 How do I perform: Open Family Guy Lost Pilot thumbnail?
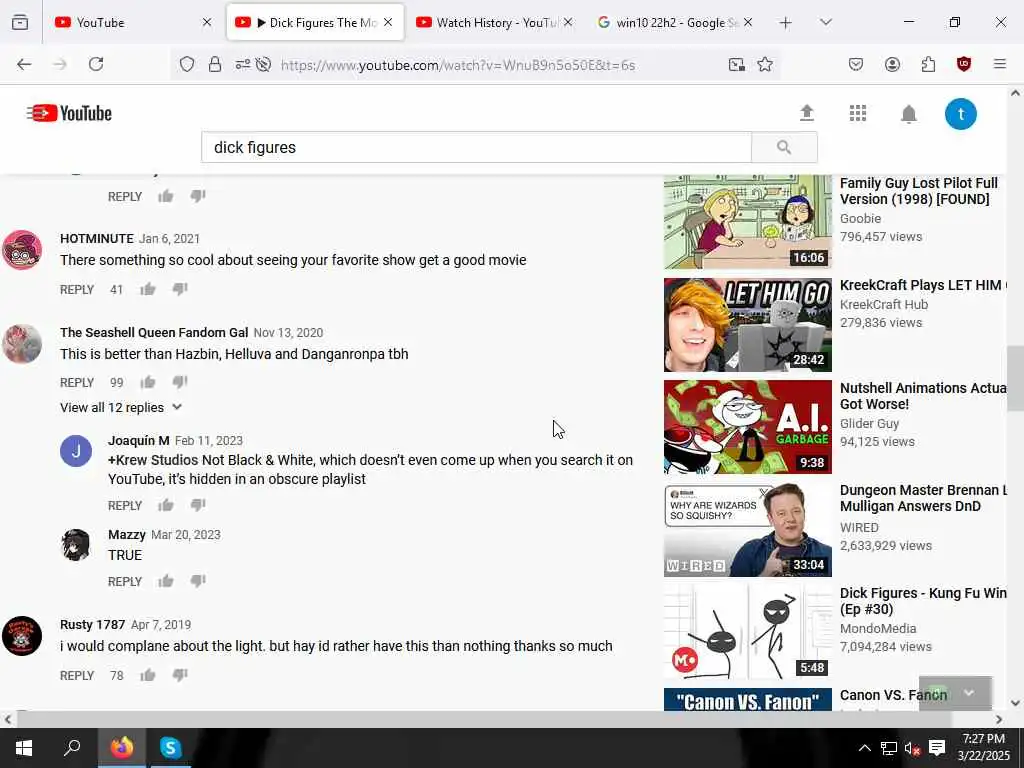pos(748,222)
